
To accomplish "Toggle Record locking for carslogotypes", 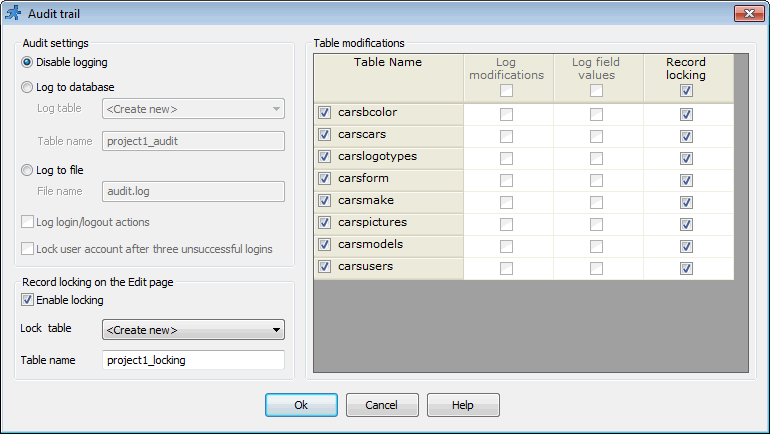I will pyautogui.click(x=686, y=159).
